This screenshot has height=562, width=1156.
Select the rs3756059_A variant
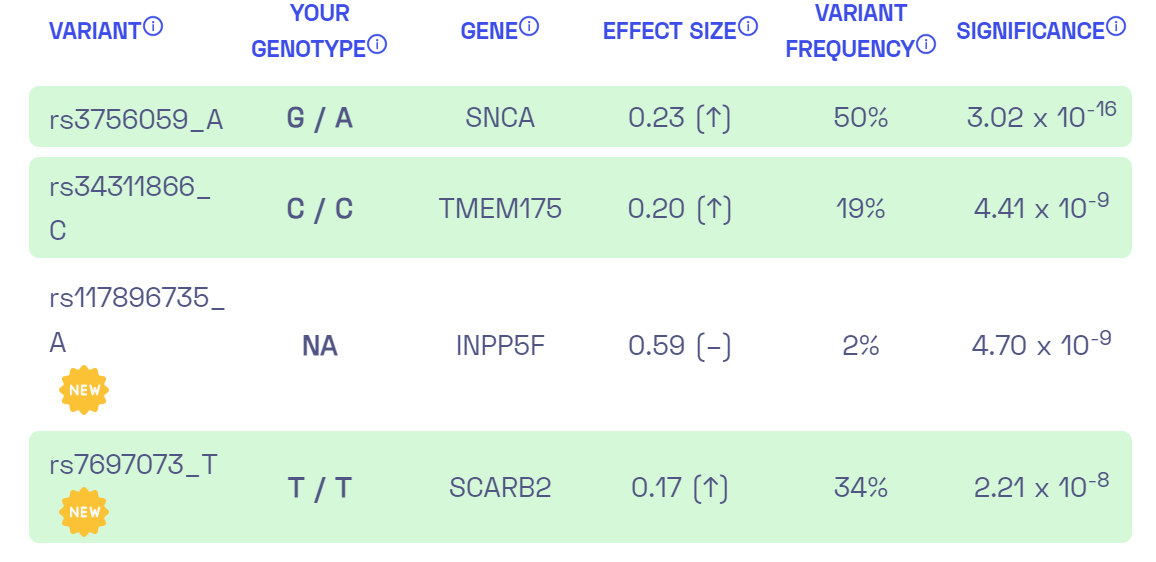tap(136, 119)
